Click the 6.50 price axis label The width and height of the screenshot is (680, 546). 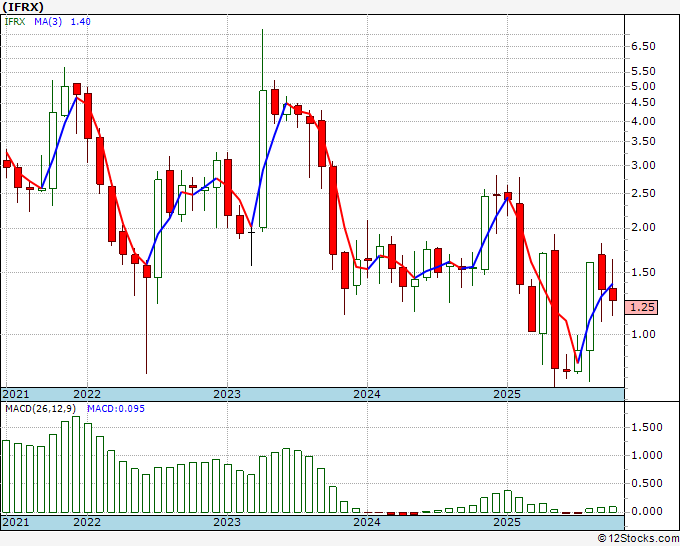(x=643, y=46)
